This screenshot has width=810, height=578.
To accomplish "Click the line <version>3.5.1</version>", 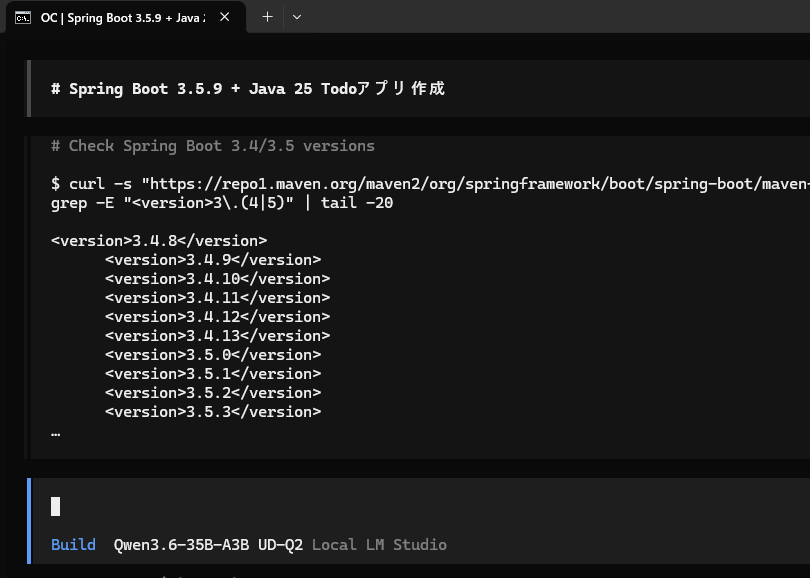I will click(x=213, y=374).
